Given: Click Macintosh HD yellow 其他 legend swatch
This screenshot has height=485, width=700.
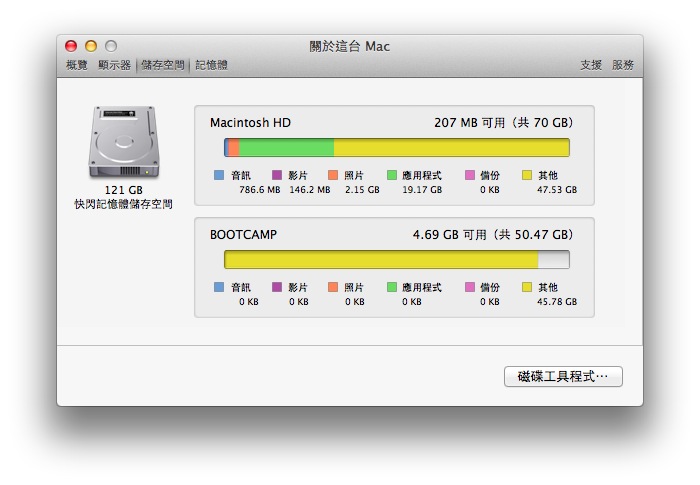Looking at the screenshot, I should 527,175.
